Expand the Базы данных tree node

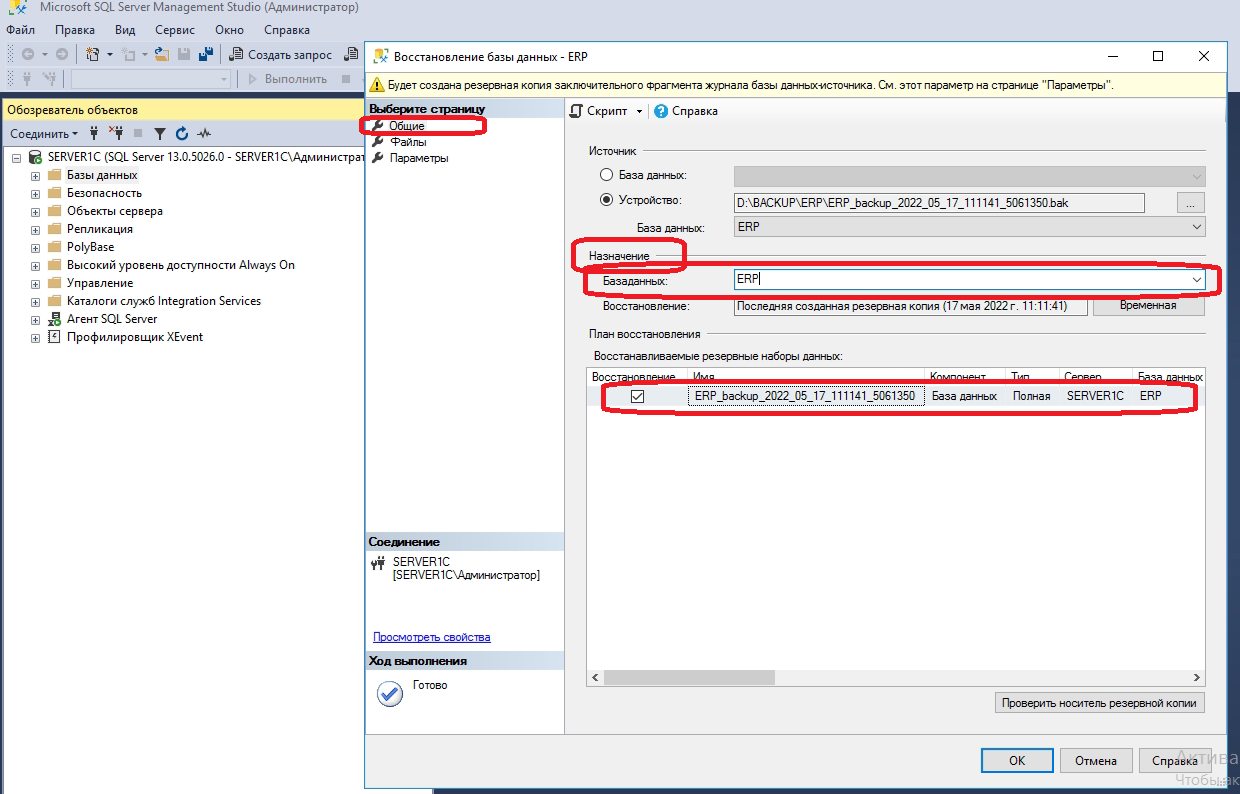tap(35, 175)
